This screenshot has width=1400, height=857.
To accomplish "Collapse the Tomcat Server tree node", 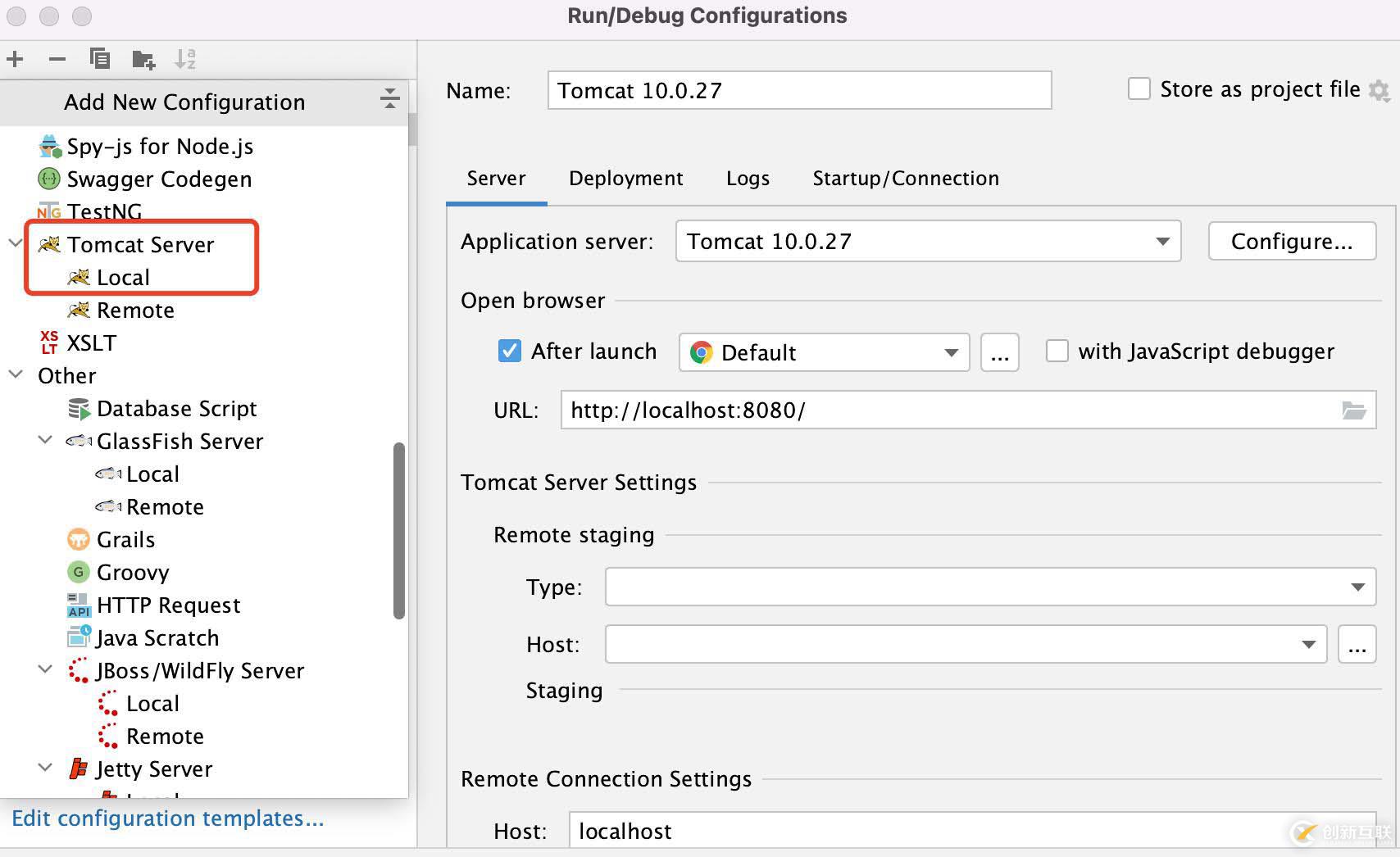I will click(15, 243).
